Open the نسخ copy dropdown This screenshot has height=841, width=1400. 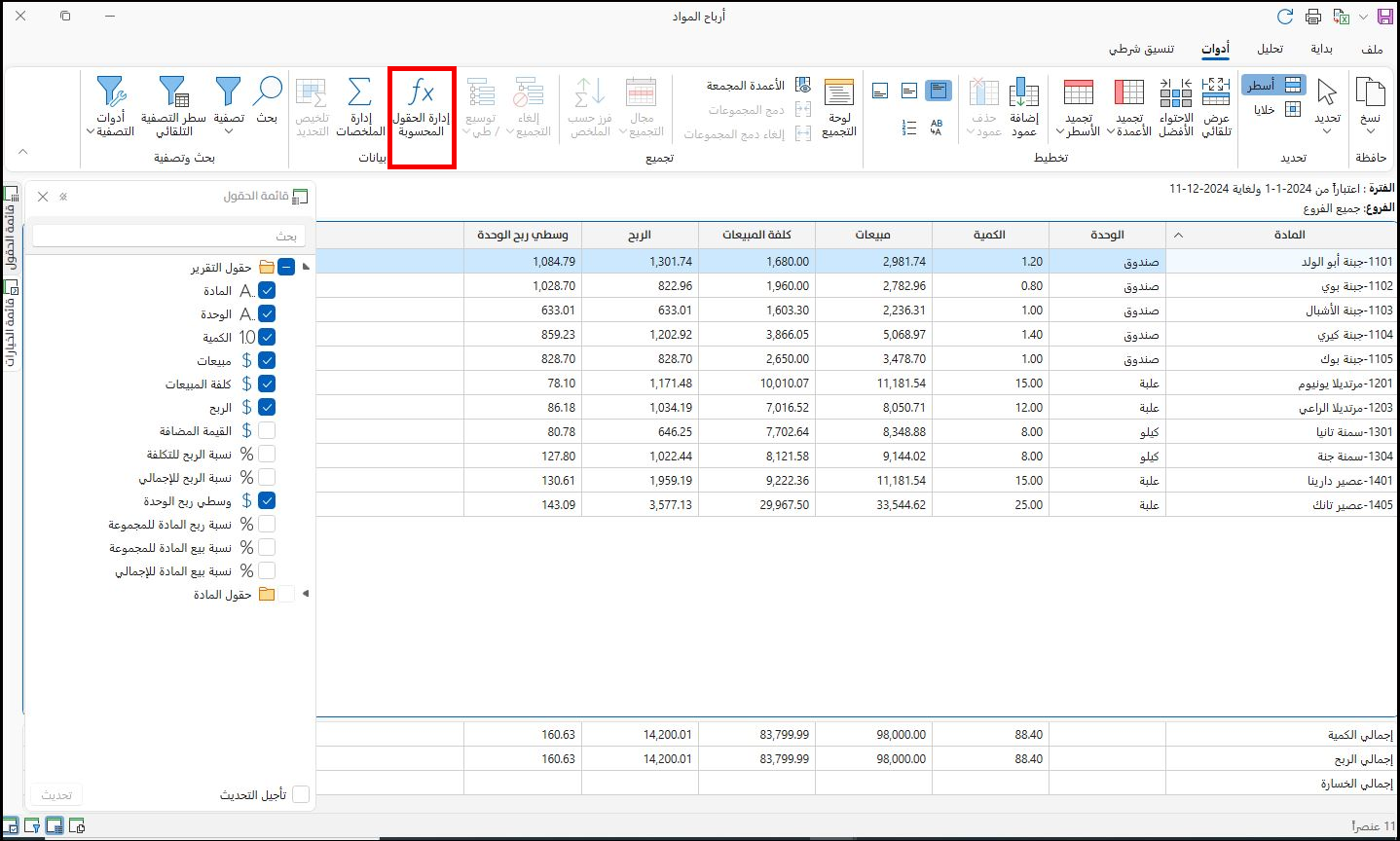coord(1370,131)
